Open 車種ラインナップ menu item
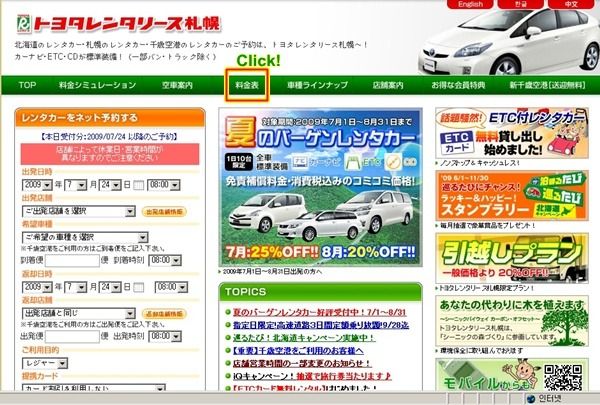Viewport: 600px width, 405px height. (x=317, y=85)
